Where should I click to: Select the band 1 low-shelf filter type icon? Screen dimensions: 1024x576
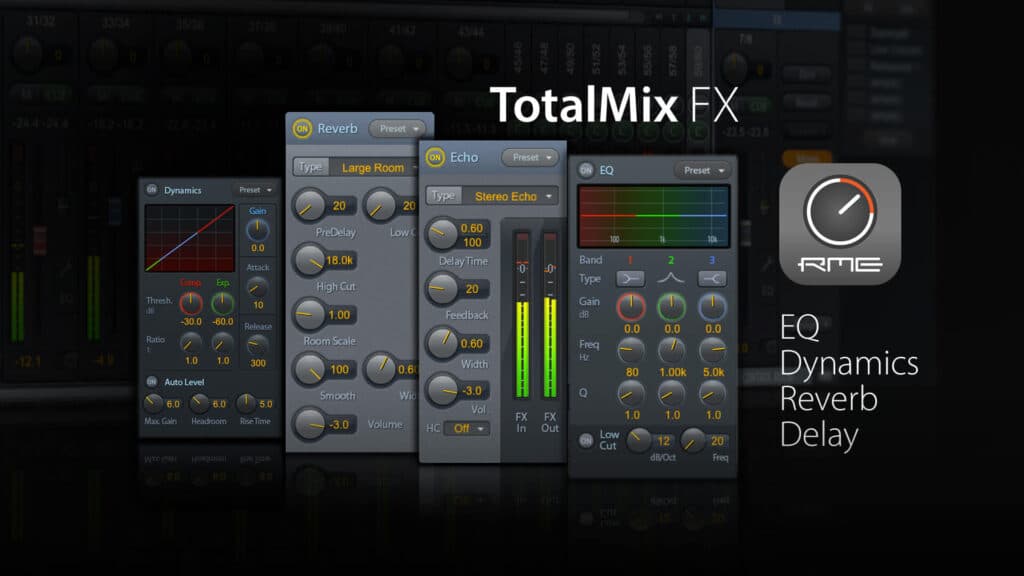pyautogui.click(x=631, y=278)
